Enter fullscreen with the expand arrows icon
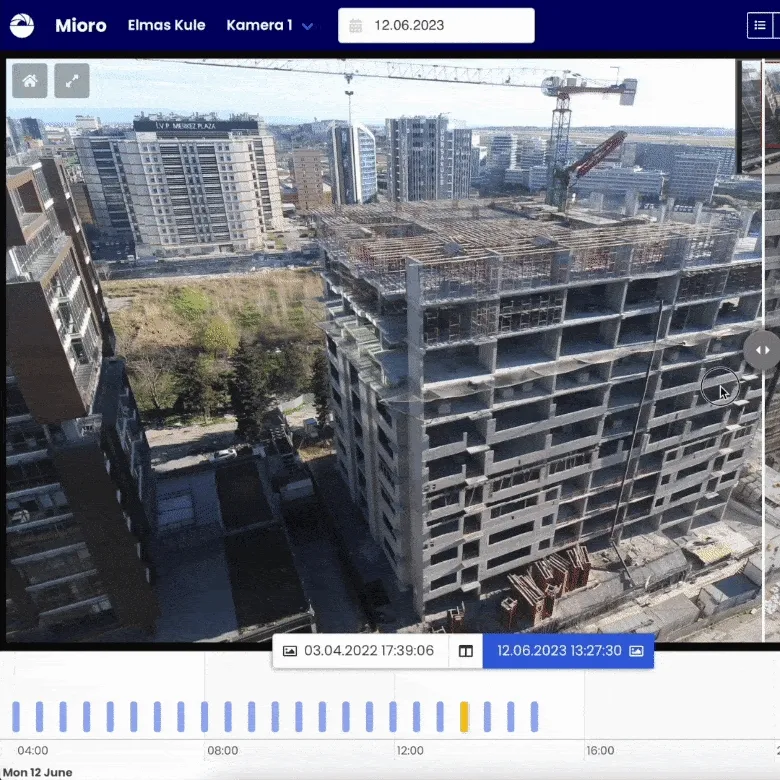 tap(72, 81)
